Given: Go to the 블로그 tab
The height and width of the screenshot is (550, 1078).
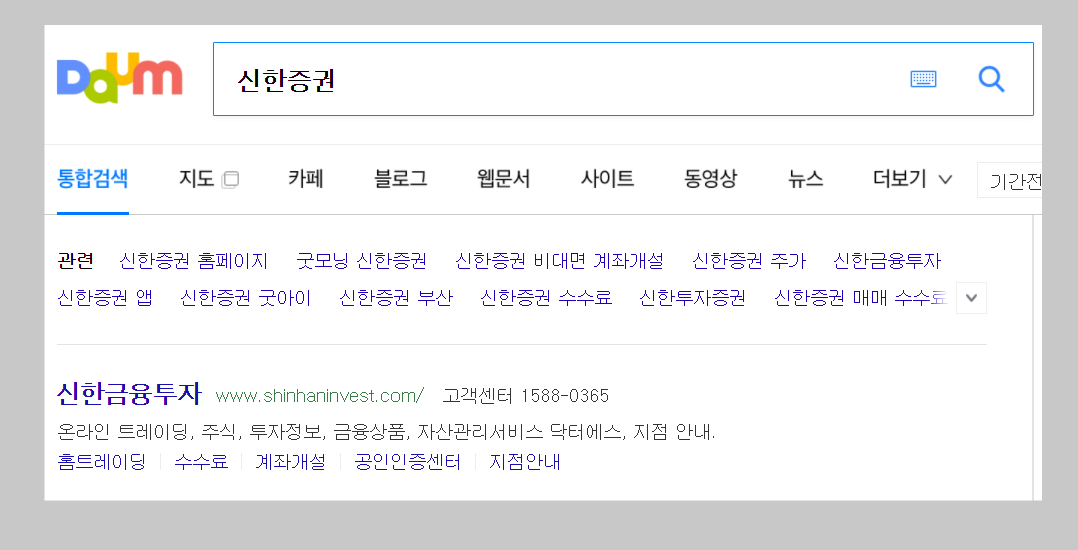Looking at the screenshot, I should coord(401,179).
